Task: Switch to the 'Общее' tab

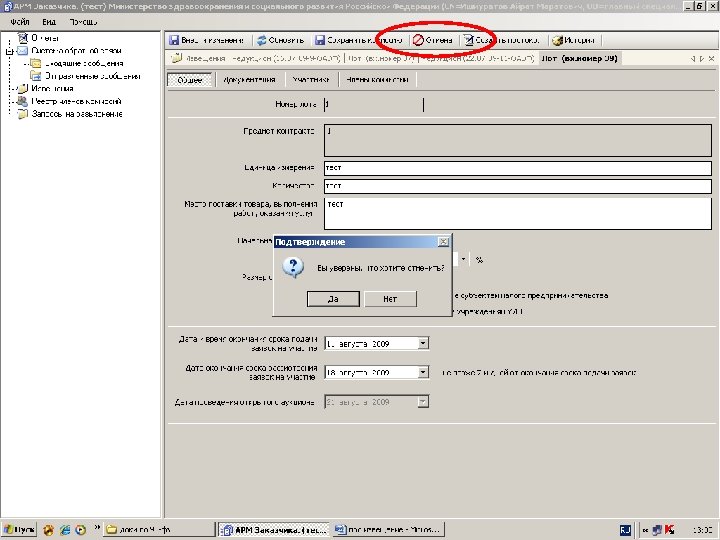Action: [x=190, y=80]
